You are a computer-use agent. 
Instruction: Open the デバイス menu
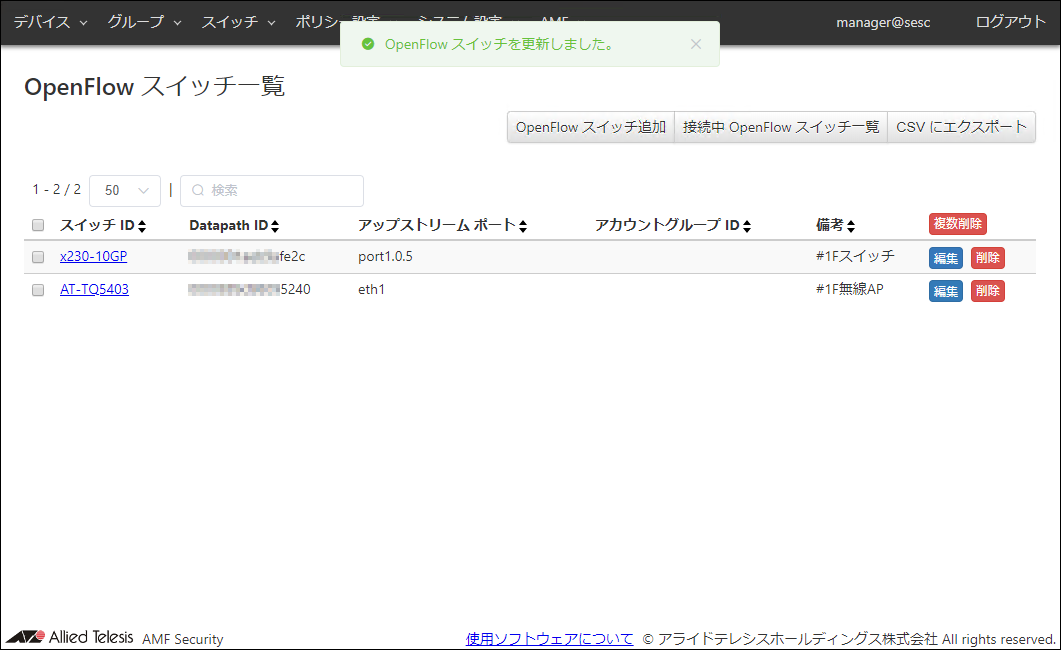coord(50,22)
